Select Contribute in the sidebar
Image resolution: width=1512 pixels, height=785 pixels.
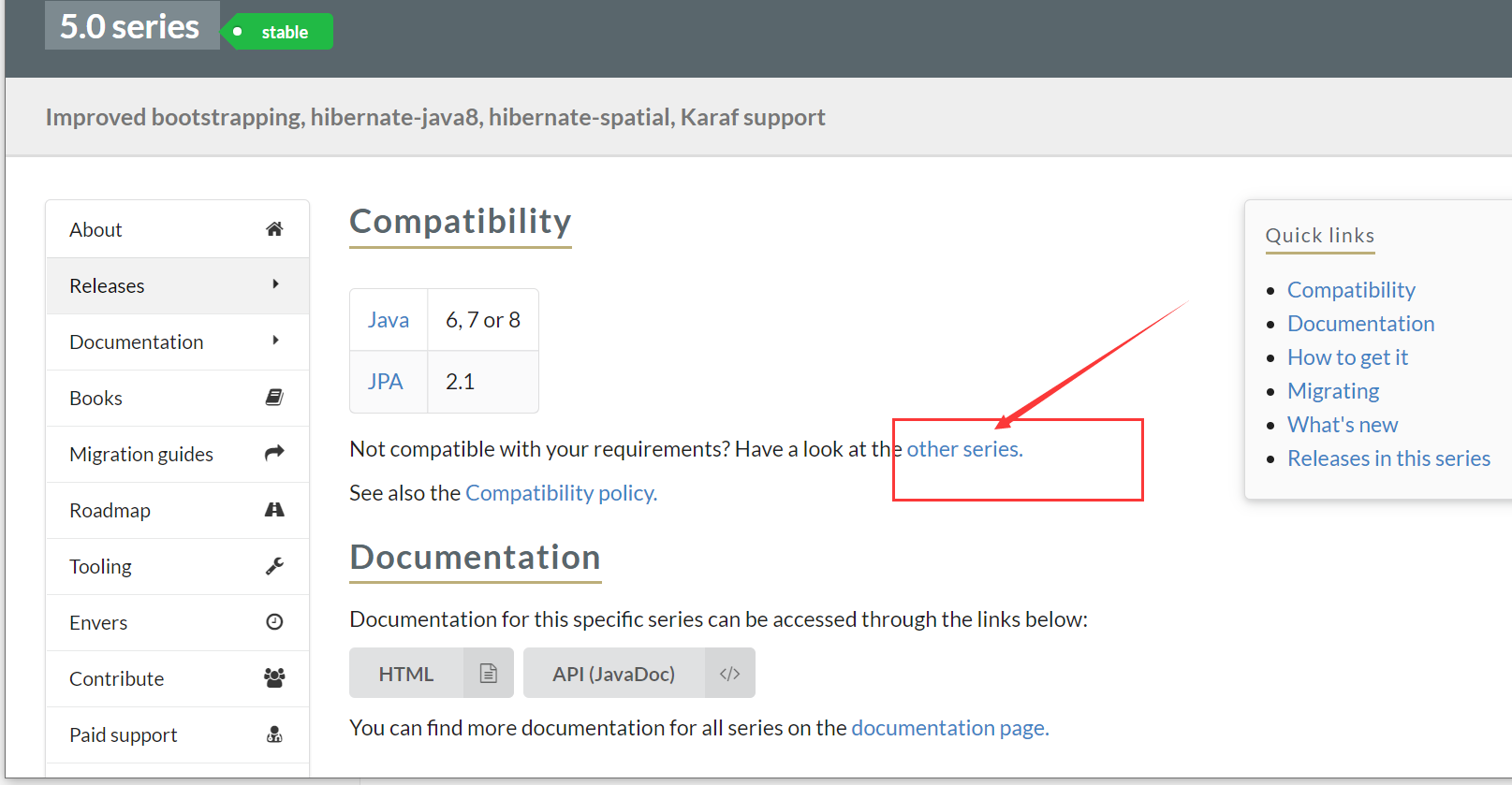(x=177, y=678)
